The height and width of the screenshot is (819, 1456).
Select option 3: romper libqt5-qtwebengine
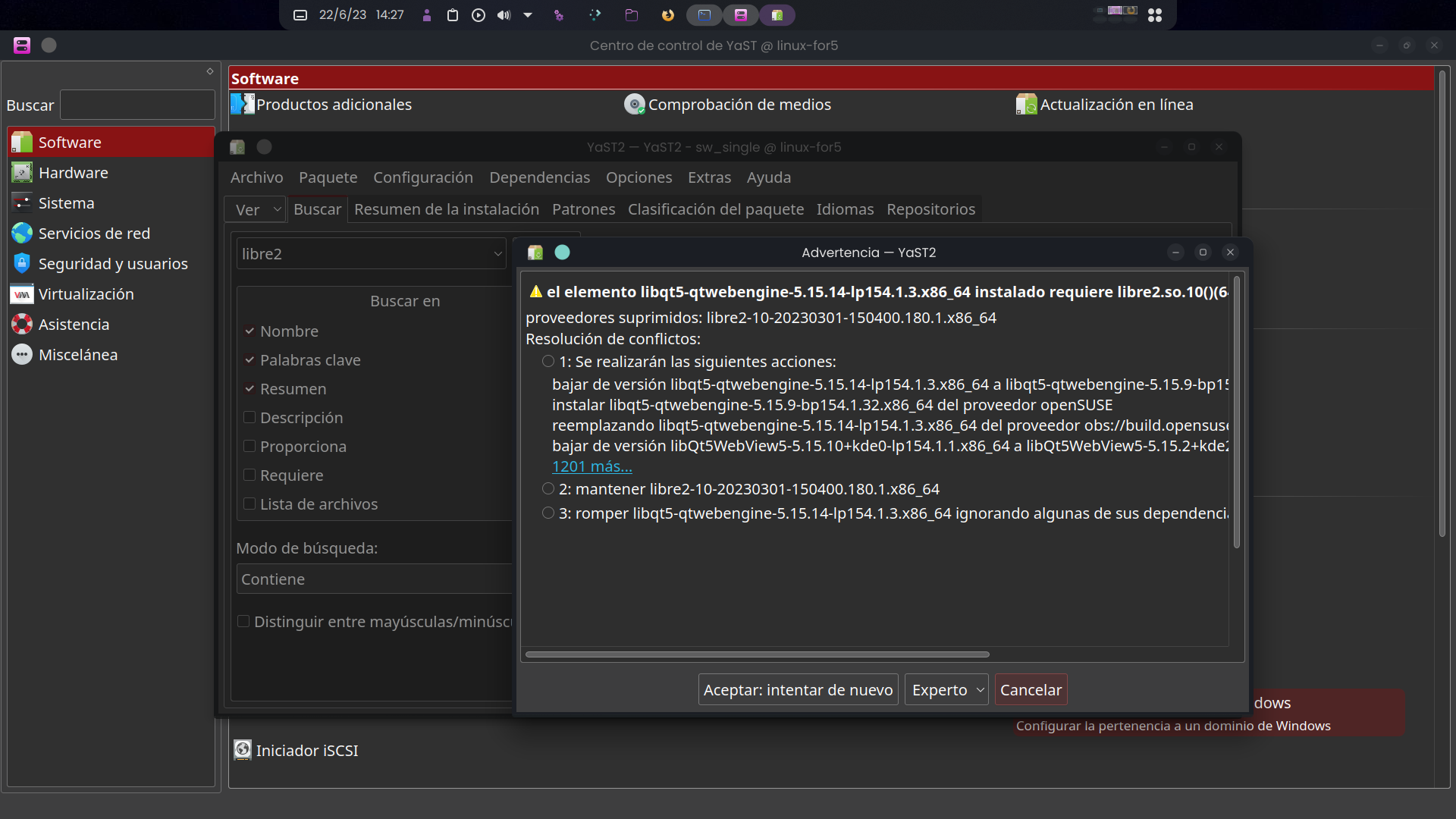click(x=548, y=513)
